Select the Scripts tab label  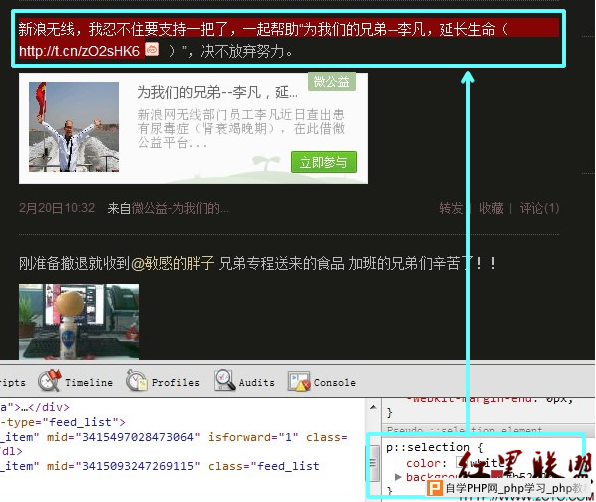12,383
